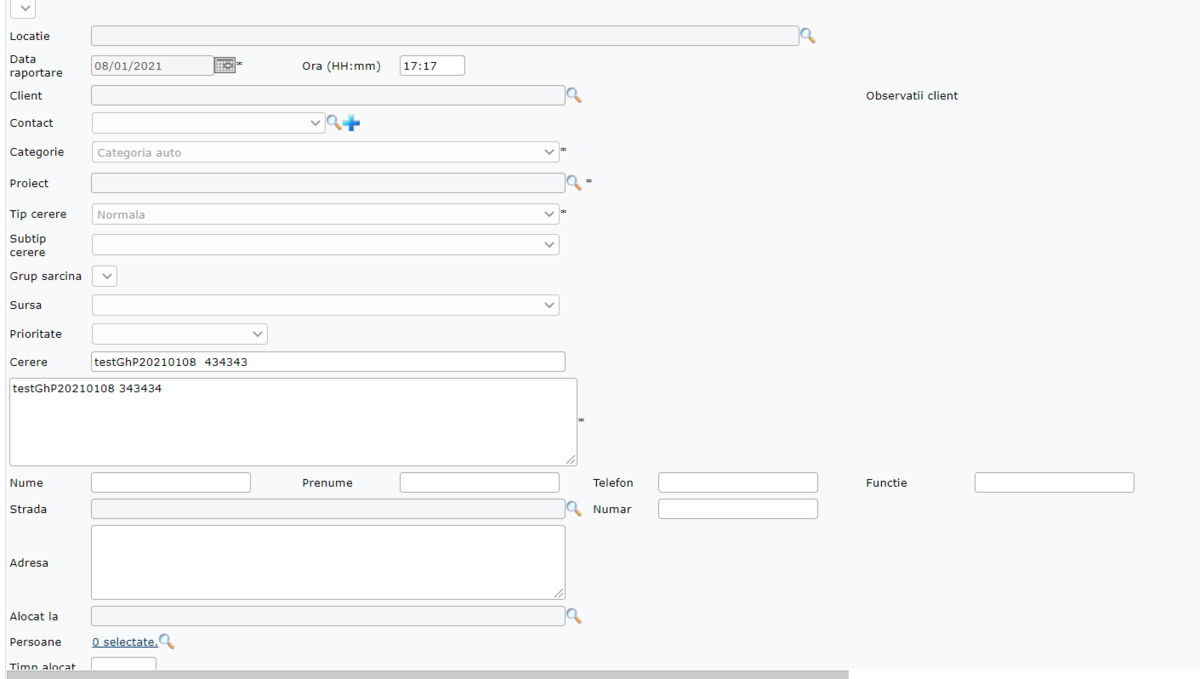Open the Tip cerere dropdown
The image size is (1200, 679).
pyautogui.click(x=325, y=214)
